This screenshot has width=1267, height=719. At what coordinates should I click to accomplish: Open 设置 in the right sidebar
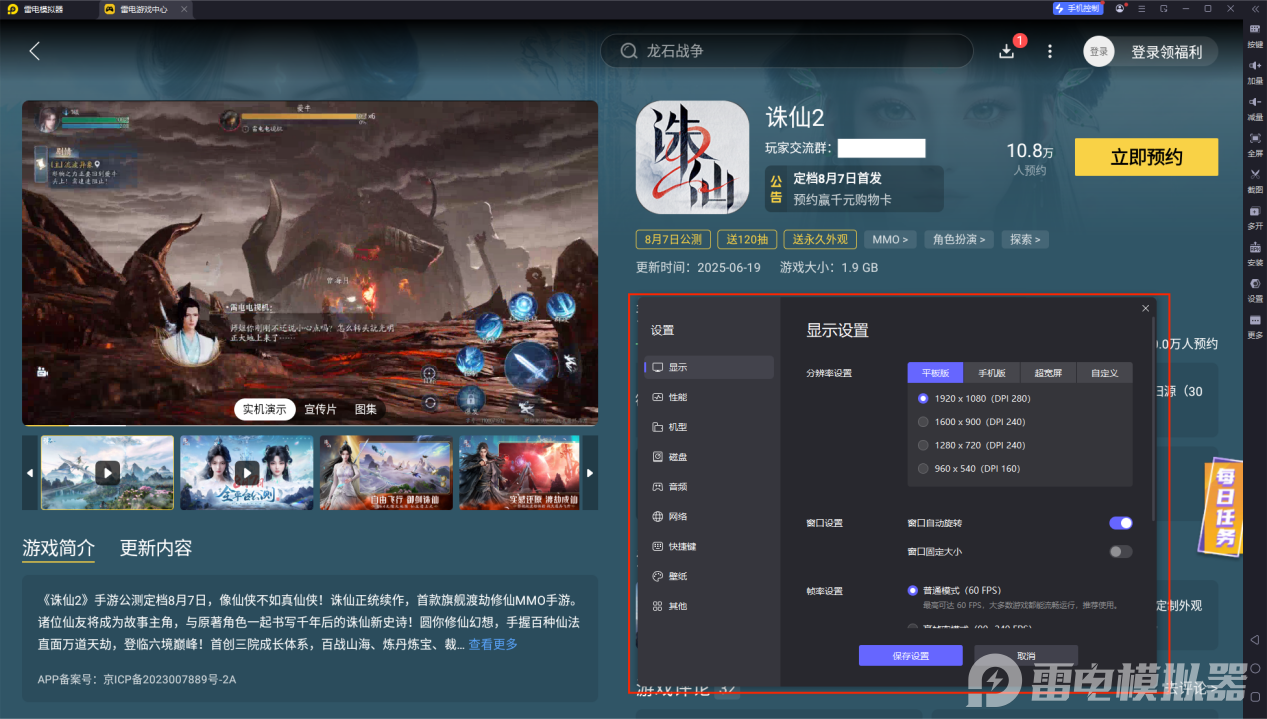(1255, 289)
